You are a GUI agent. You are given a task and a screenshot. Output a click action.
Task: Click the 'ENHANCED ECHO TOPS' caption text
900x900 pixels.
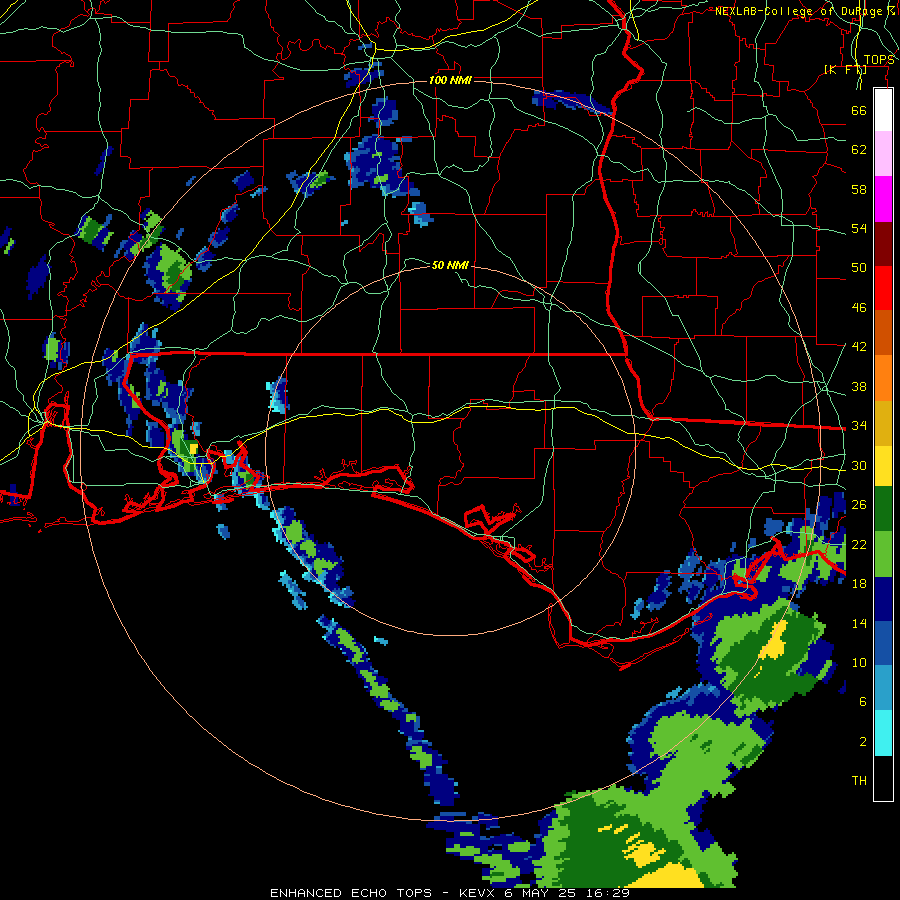(x=351, y=893)
